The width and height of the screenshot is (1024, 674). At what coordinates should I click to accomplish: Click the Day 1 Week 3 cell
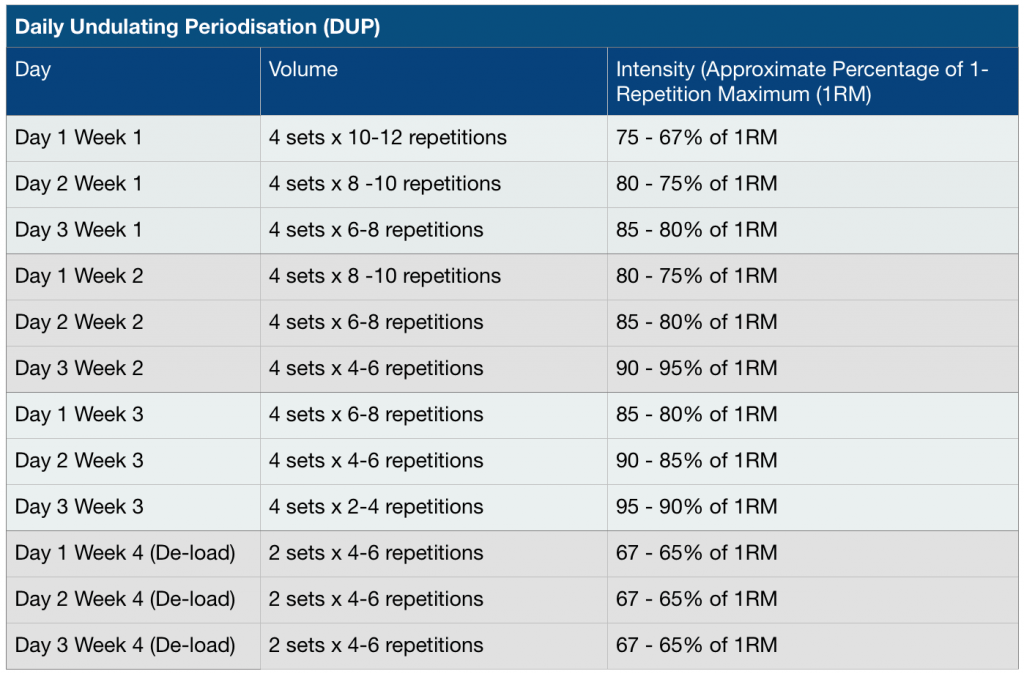(79, 414)
